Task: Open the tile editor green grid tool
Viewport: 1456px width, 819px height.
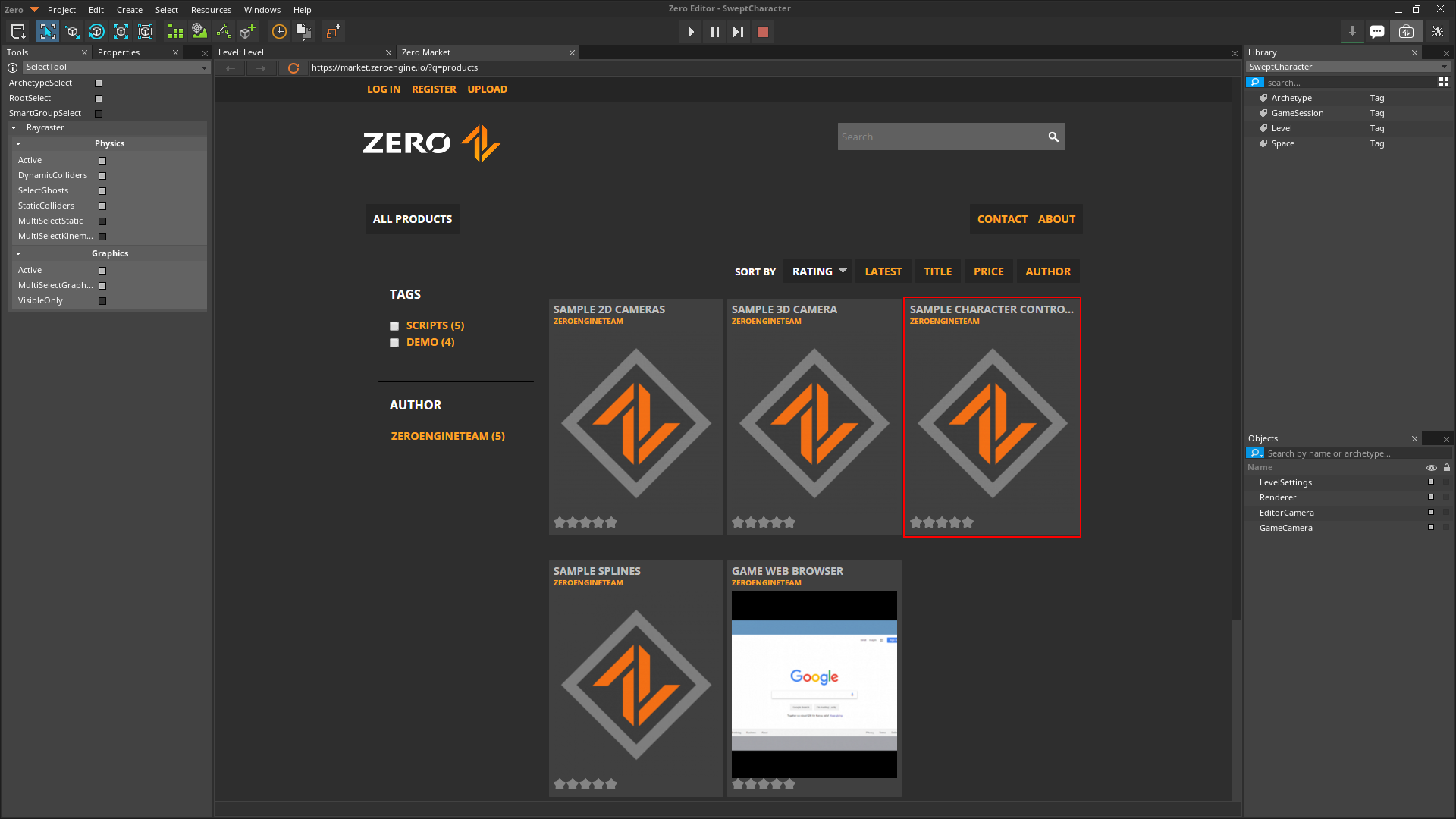Action: point(175,32)
